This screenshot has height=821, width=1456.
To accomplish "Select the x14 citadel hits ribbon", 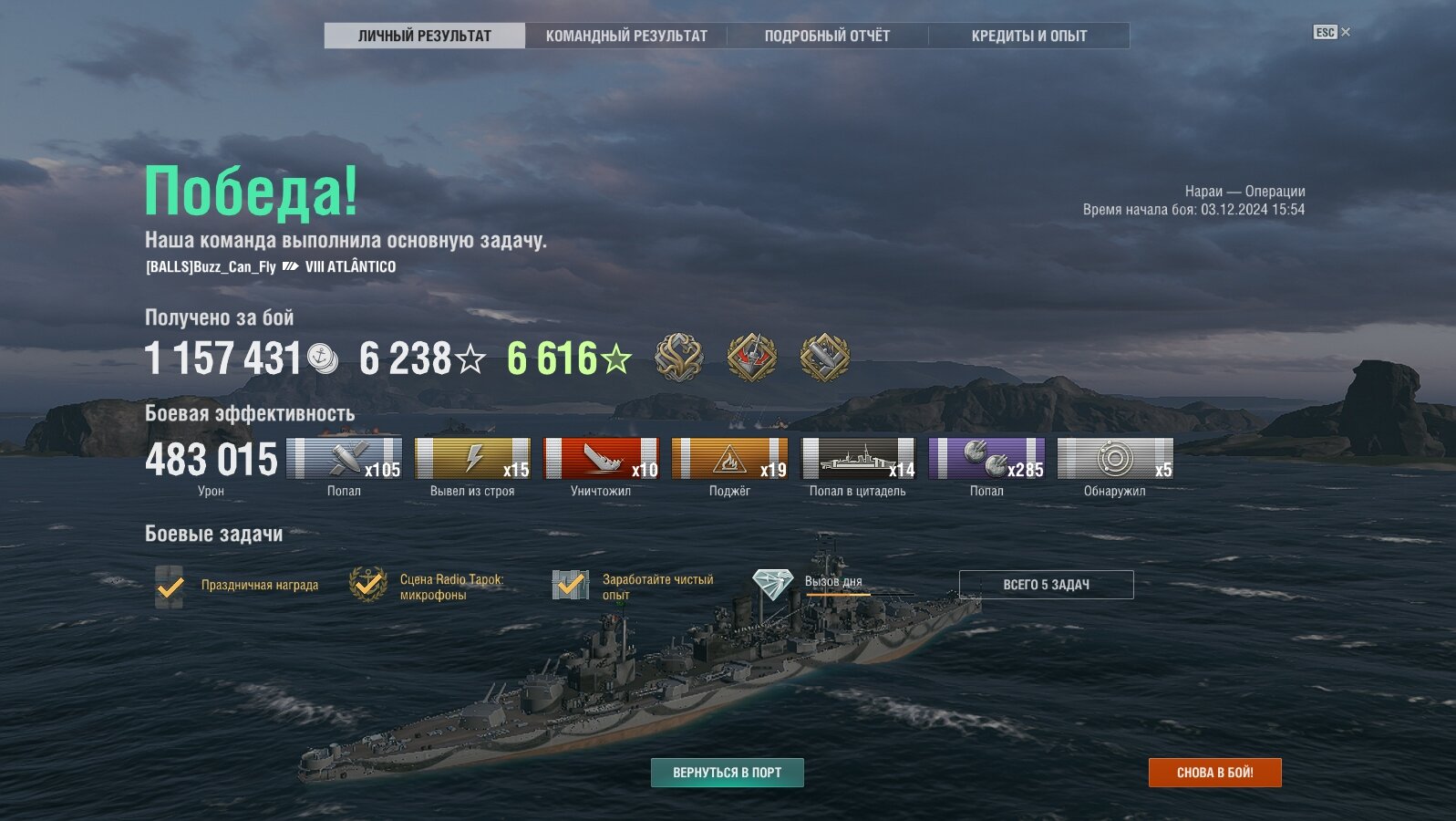I will click(858, 458).
